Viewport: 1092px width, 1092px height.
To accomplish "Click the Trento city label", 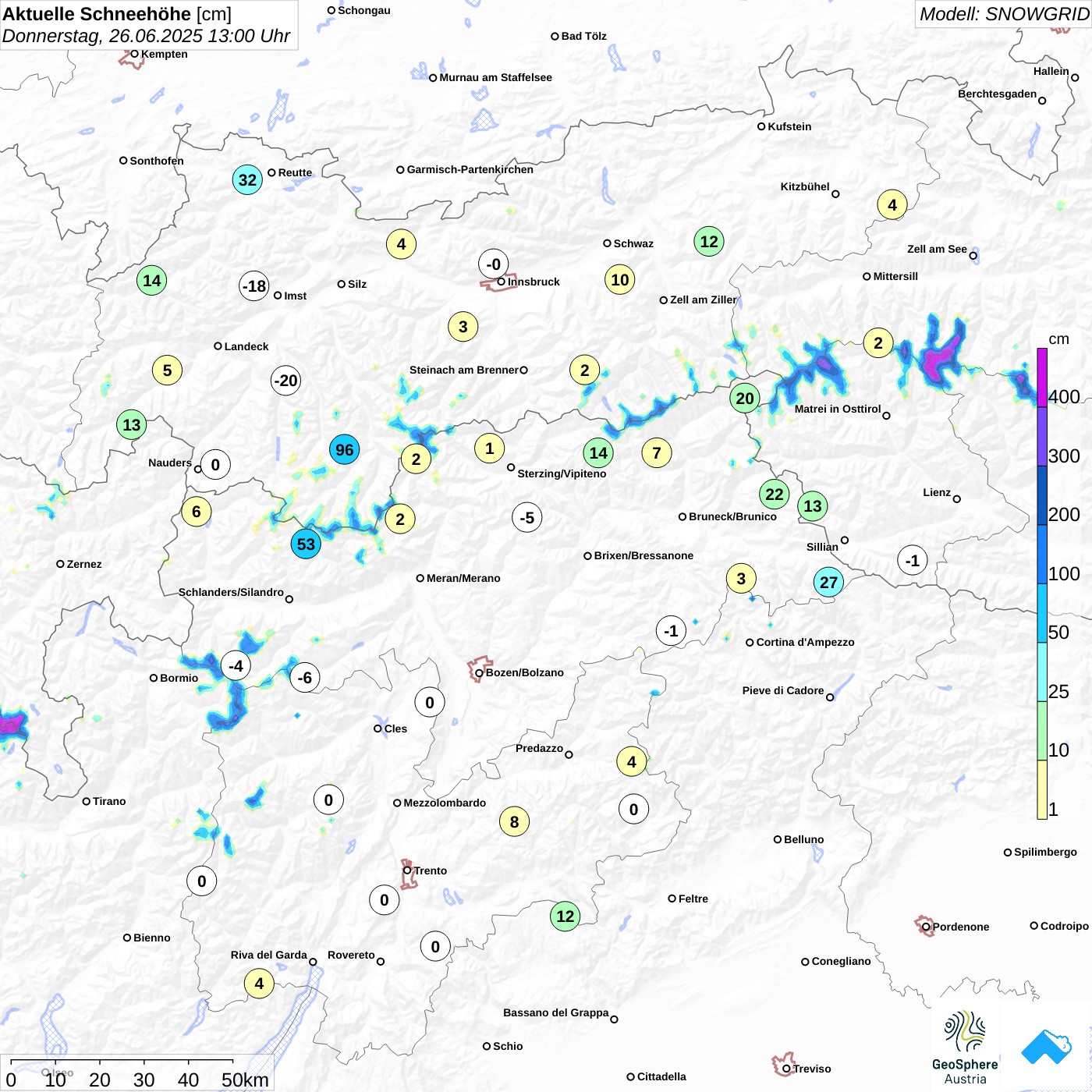I will (430, 871).
